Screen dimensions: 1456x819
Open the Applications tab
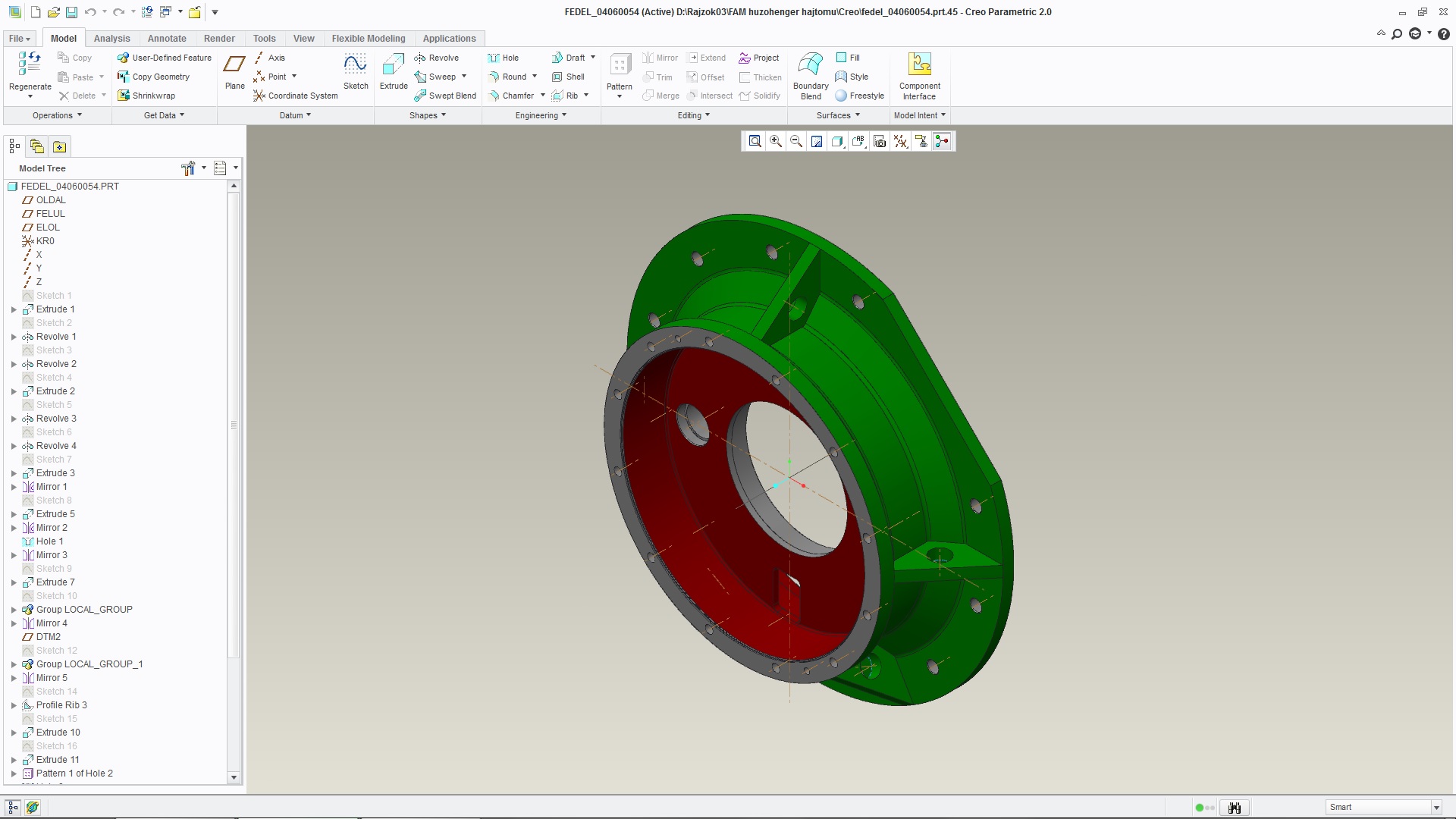coord(450,39)
